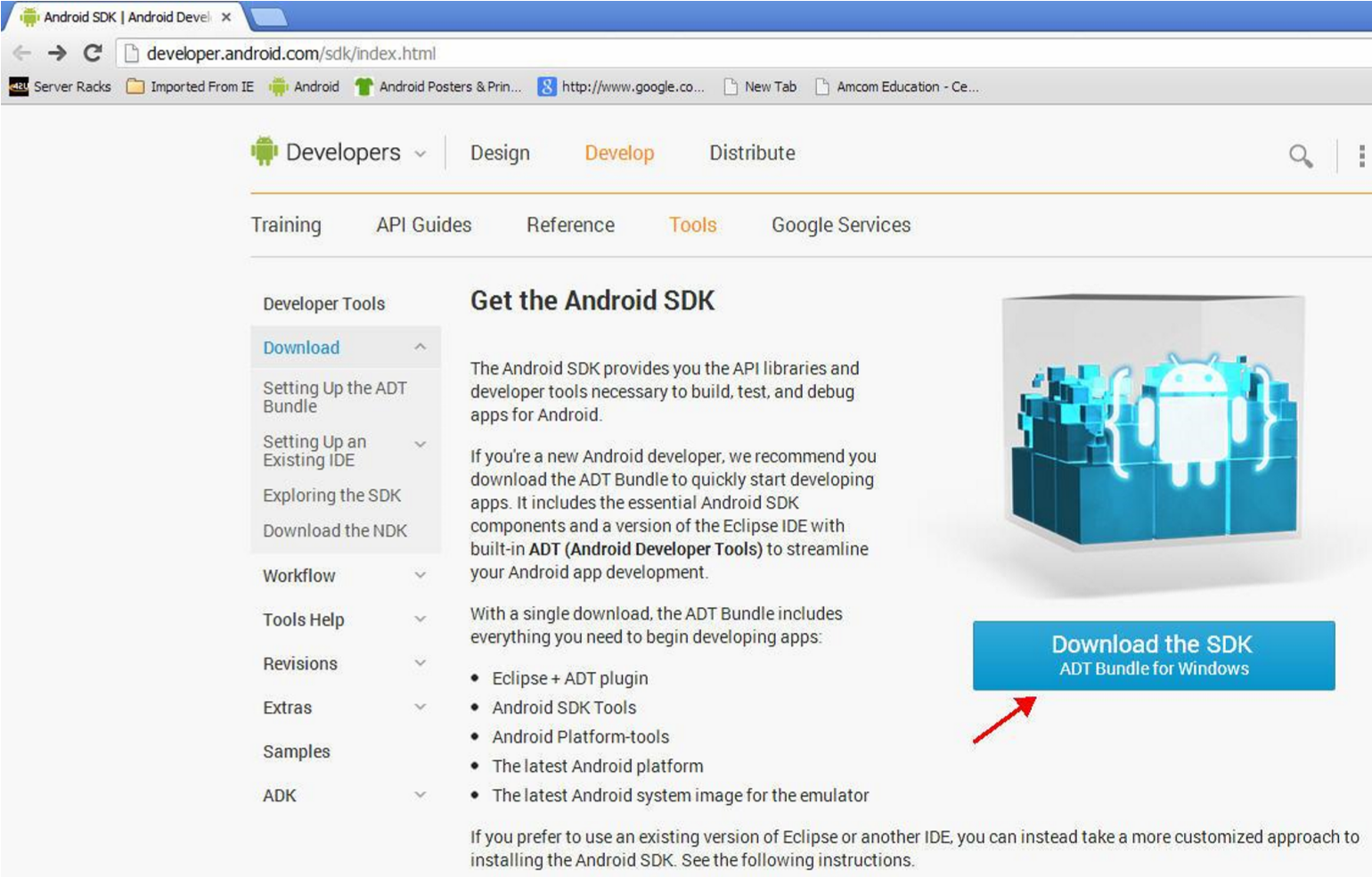Select Download in the sidebar
1372x877 pixels.
(301, 348)
